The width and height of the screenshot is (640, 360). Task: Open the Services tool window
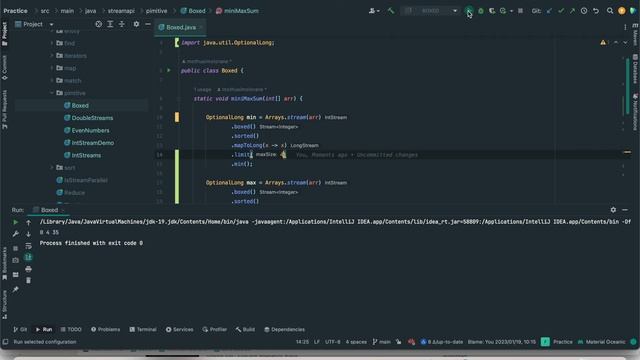tap(180, 330)
